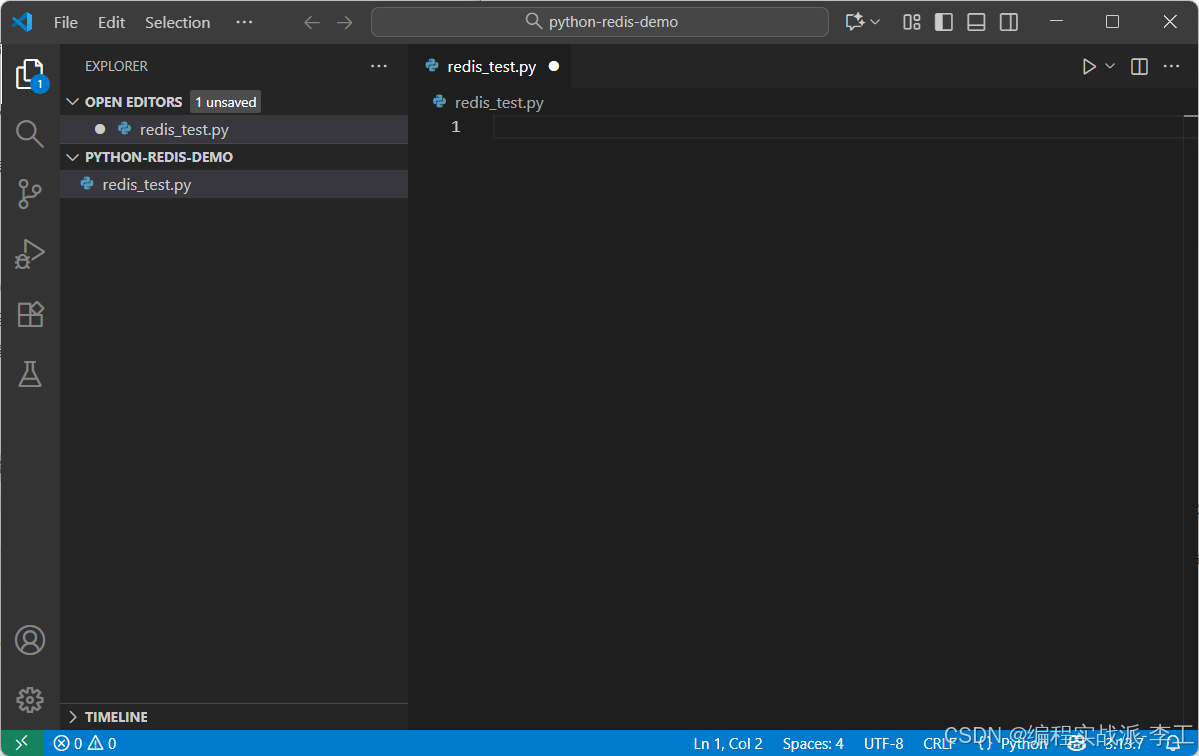Close the unsaved redis_test.py tab dot
Image resolution: width=1199 pixels, height=756 pixels.
pyautogui.click(x=554, y=67)
